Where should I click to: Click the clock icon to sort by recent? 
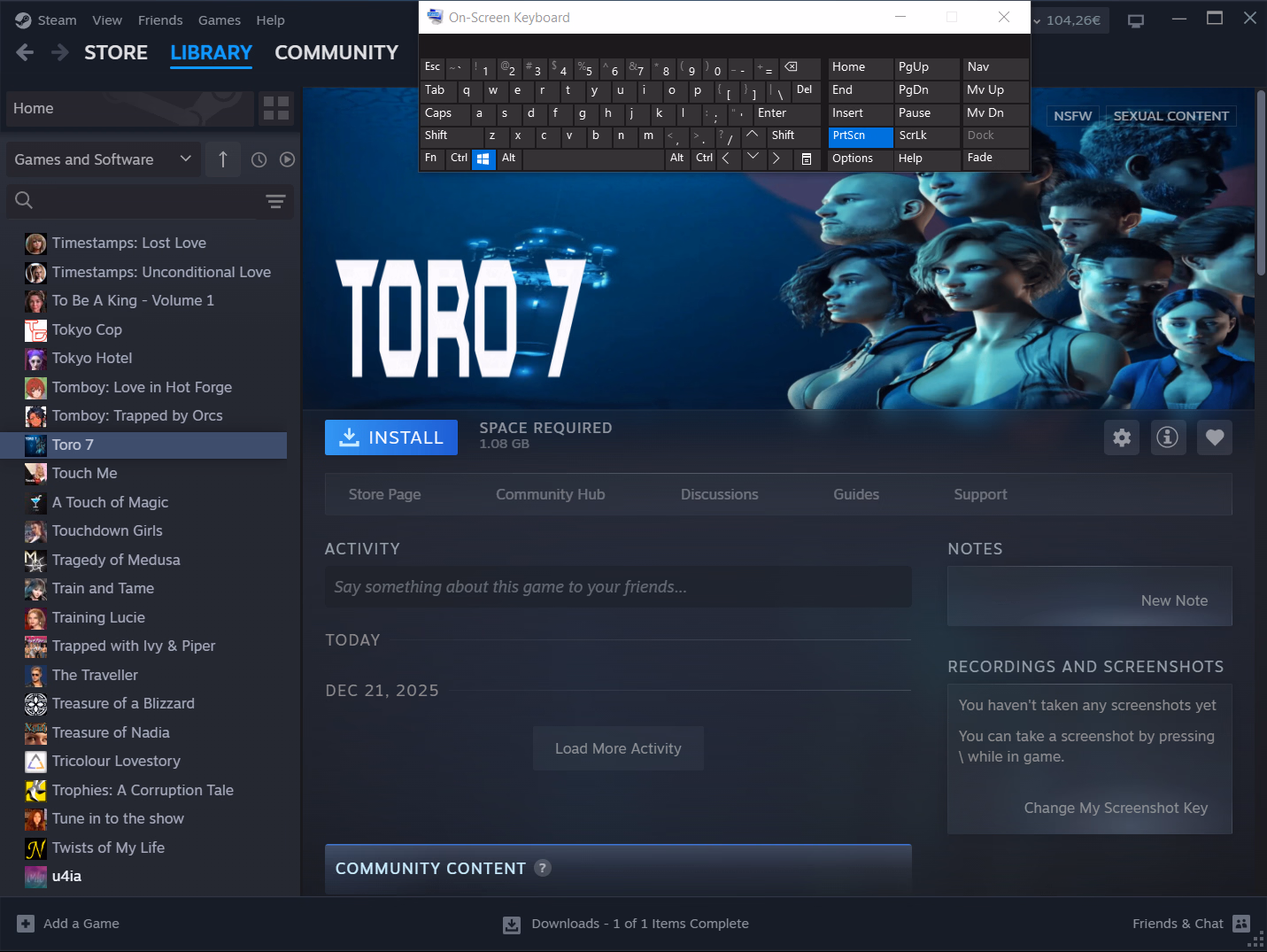click(x=259, y=159)
